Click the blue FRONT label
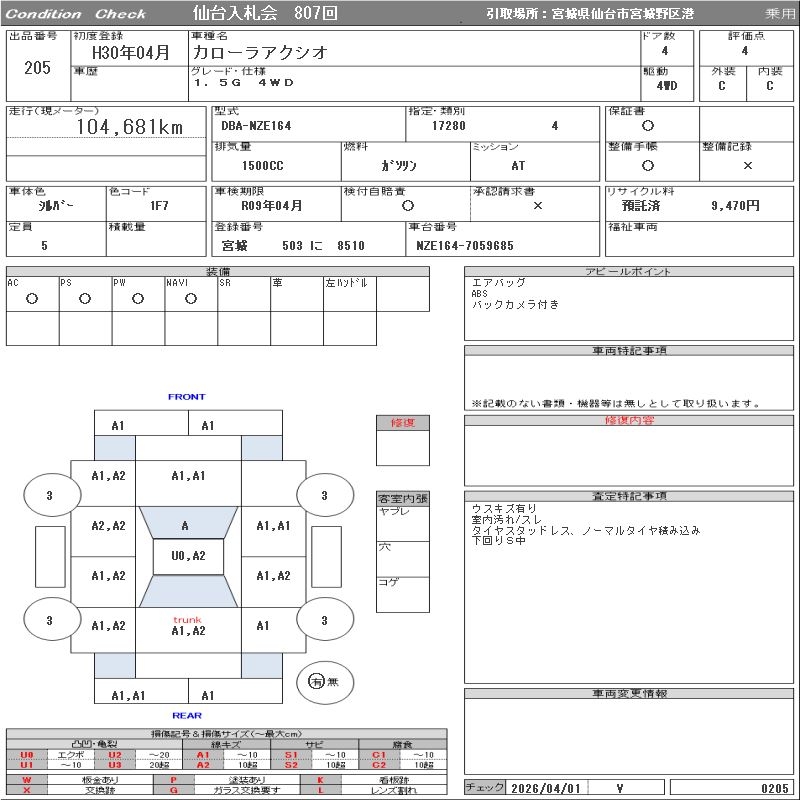This screenshot has height=800, width=800. click(187, 396)
